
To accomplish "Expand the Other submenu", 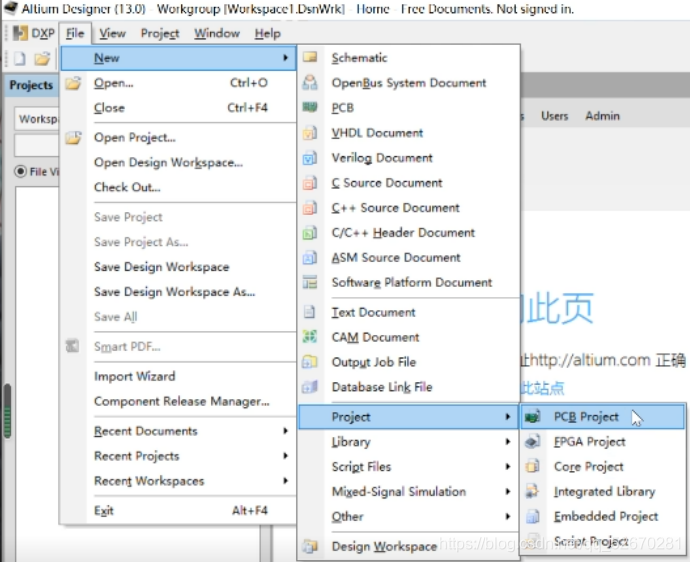I will [x=408, y=517].
